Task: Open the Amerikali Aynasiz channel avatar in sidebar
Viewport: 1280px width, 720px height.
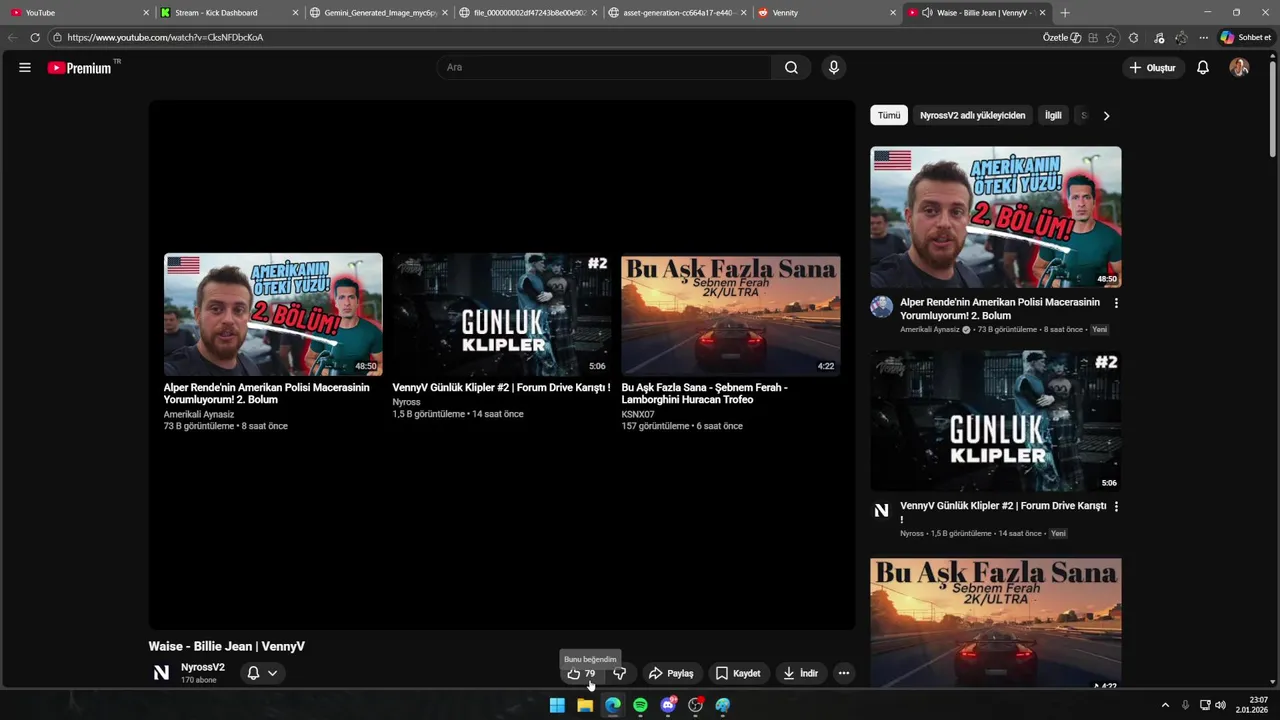Action: (x=881, y=307)
